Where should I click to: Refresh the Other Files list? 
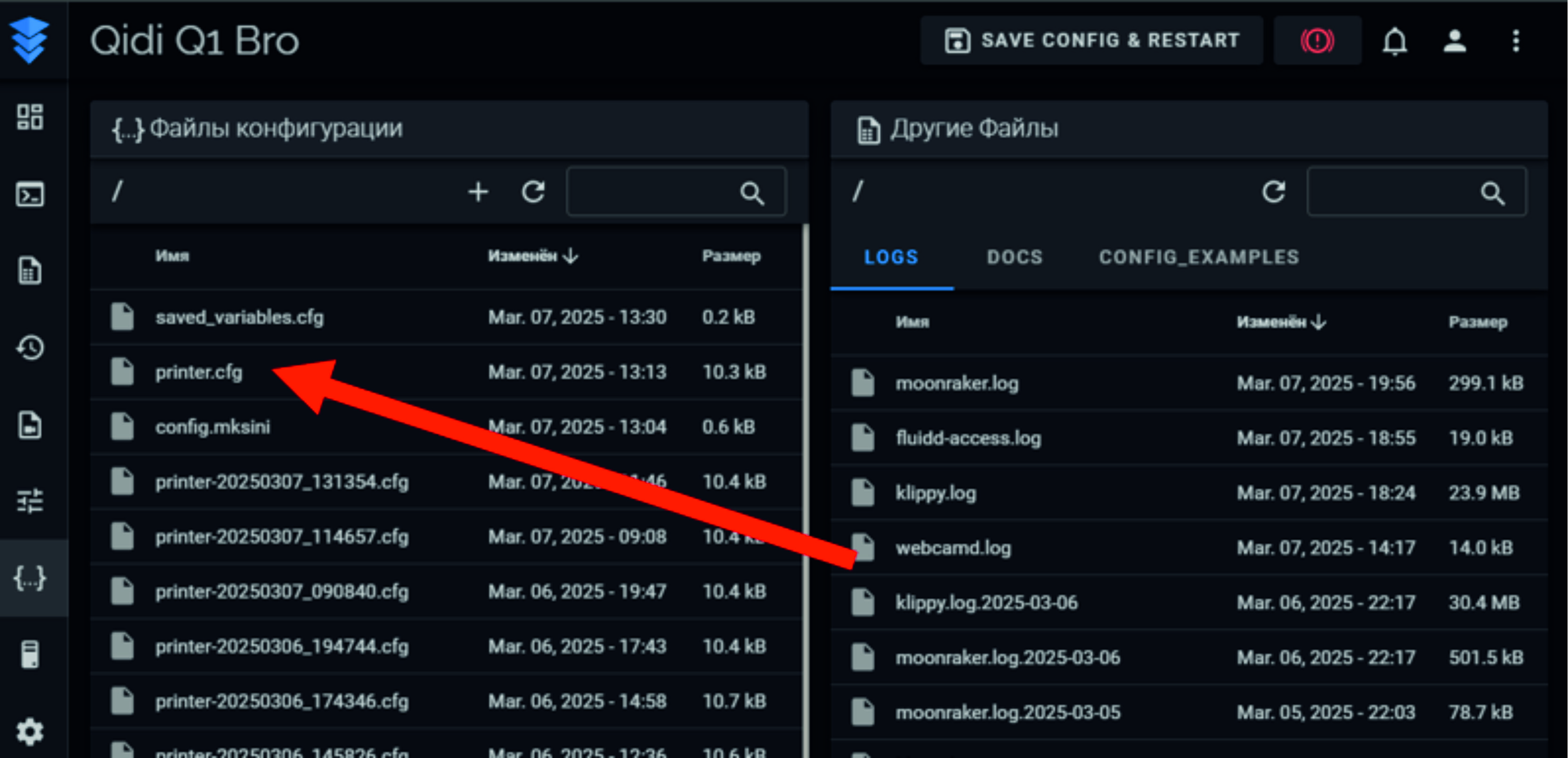click(1273, 192)
